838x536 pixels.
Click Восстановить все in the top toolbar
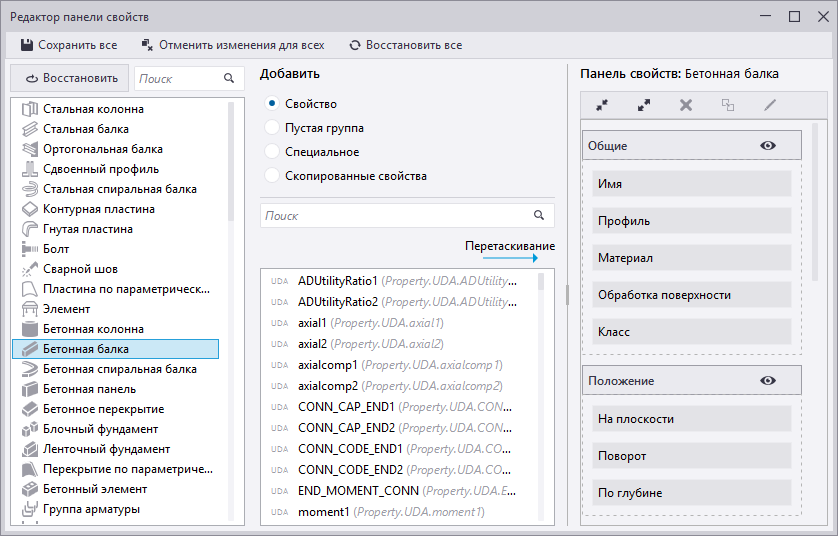405,45
